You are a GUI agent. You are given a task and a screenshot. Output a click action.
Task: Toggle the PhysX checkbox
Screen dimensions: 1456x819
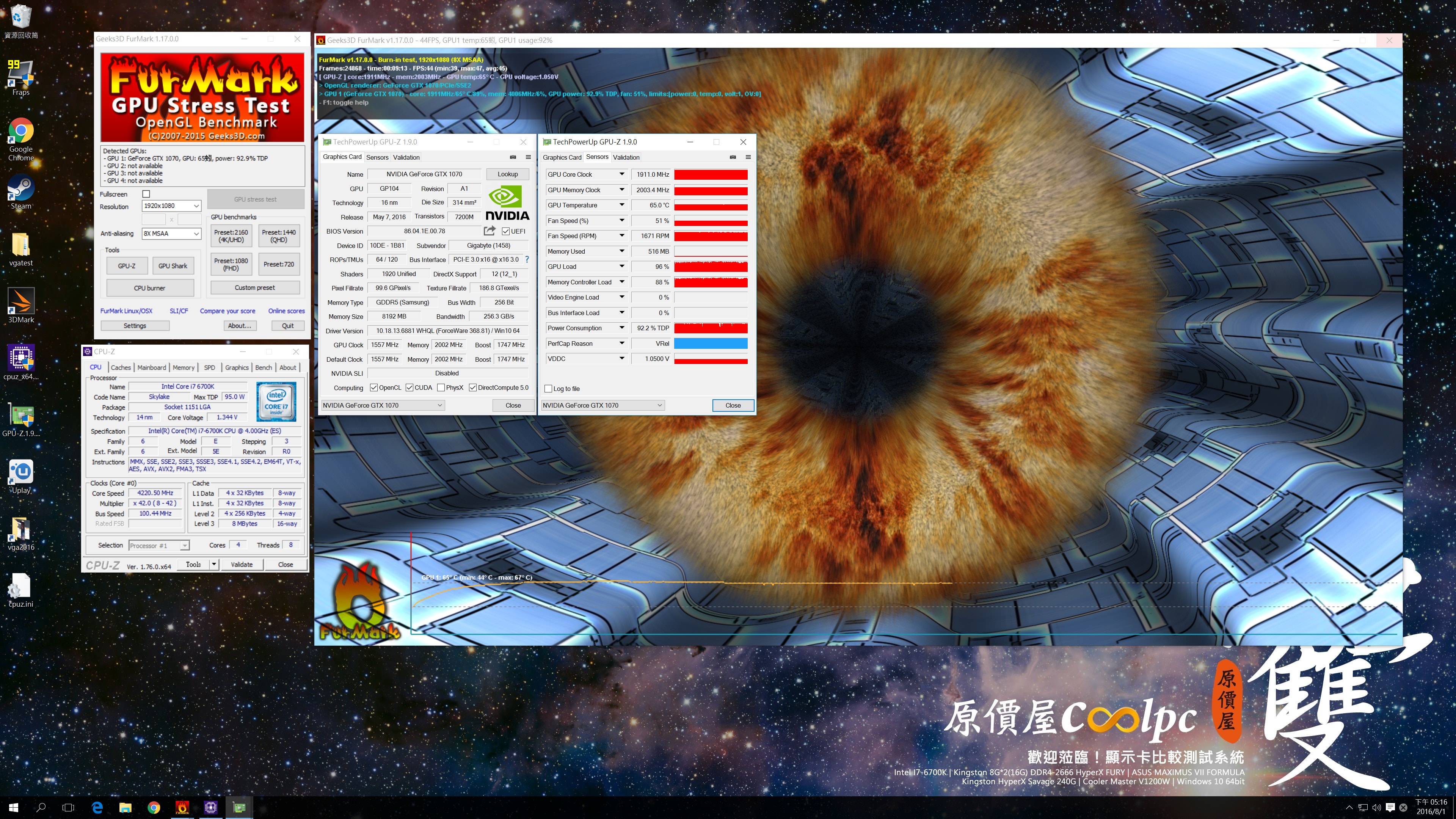coord(440,388)
